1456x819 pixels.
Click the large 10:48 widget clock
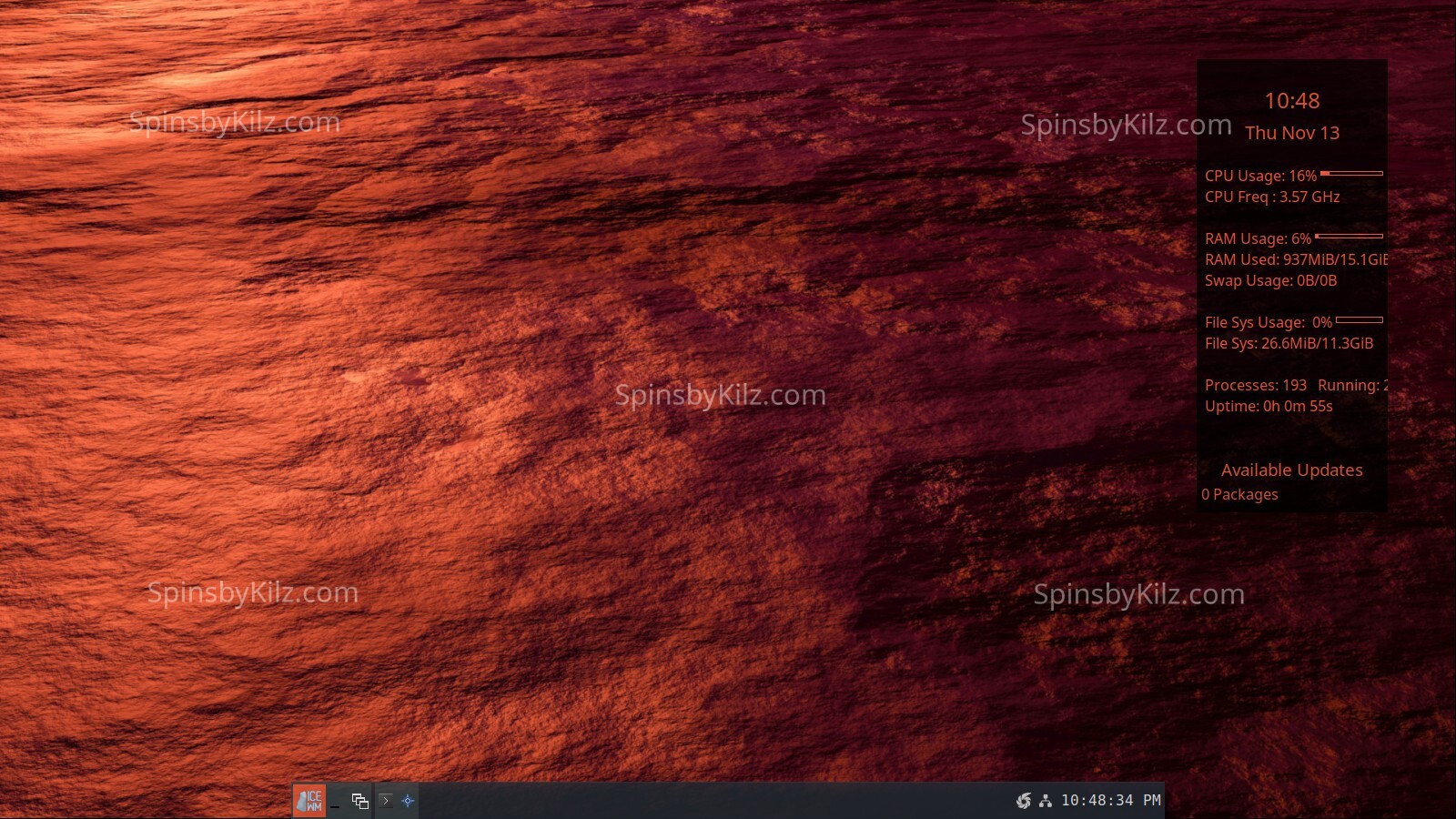point(1291,101)
